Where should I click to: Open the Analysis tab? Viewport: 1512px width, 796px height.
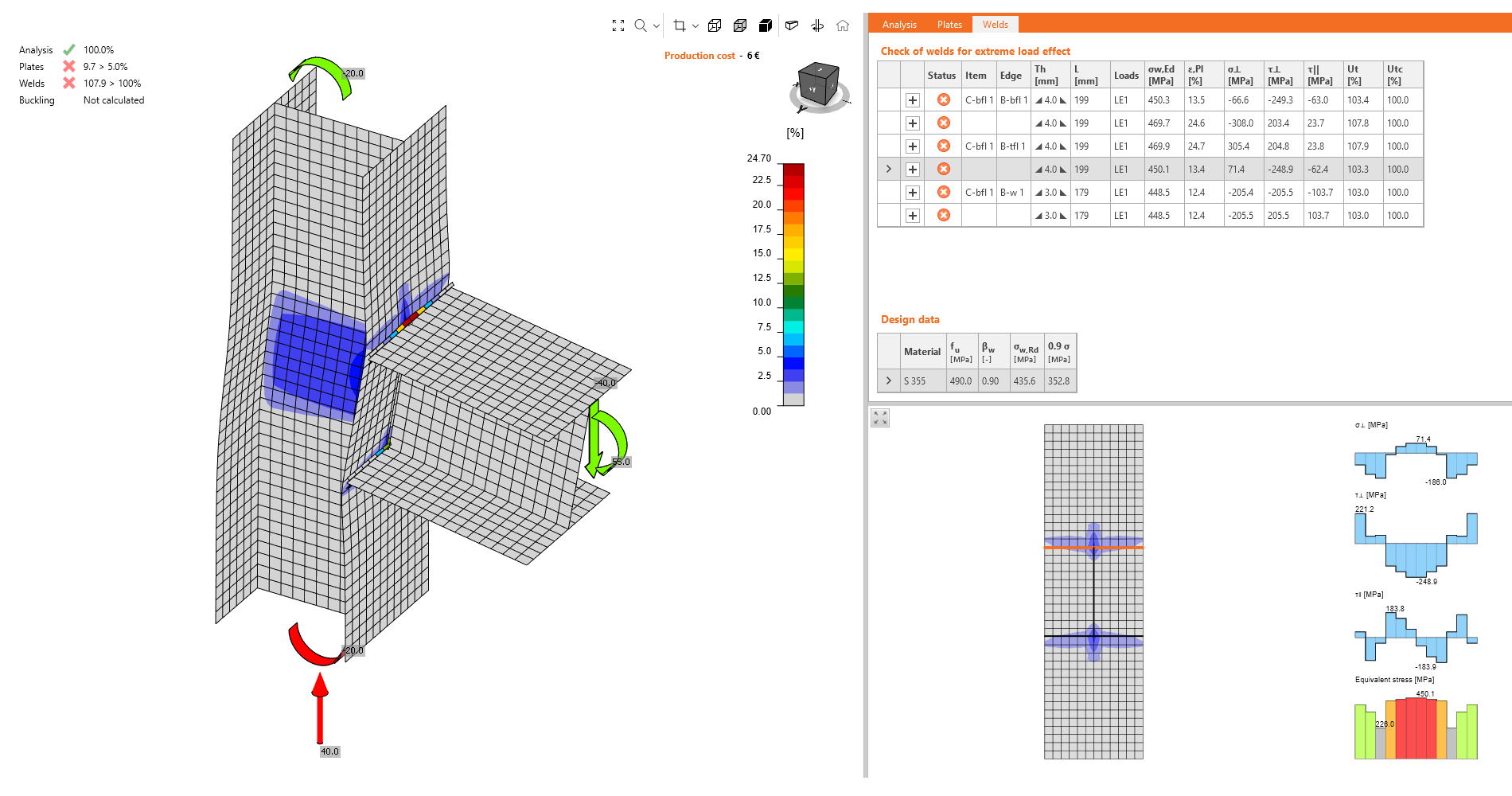[898, 24]
